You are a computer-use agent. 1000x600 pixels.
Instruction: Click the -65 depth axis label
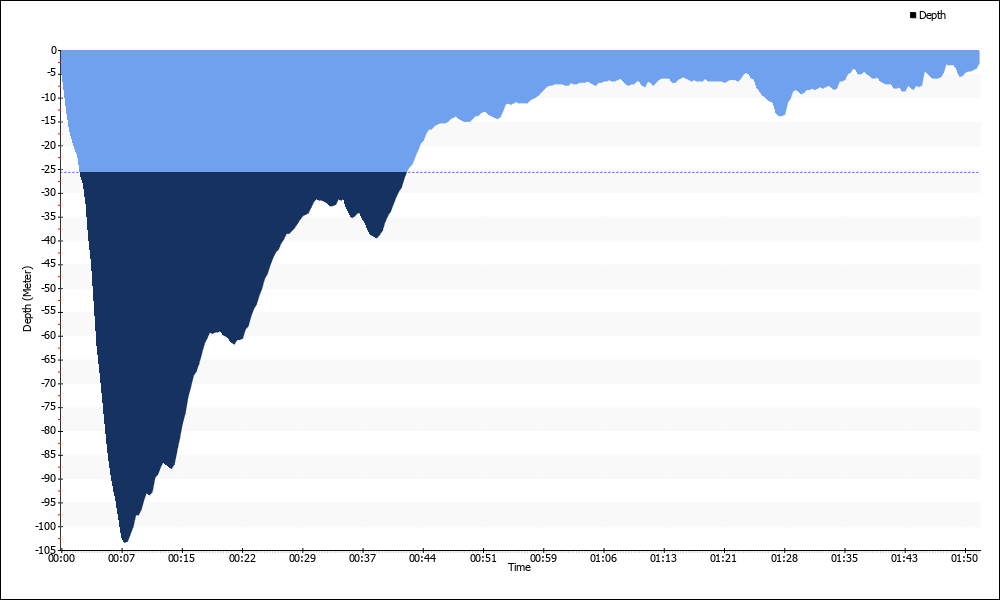[x=50, y=360]
